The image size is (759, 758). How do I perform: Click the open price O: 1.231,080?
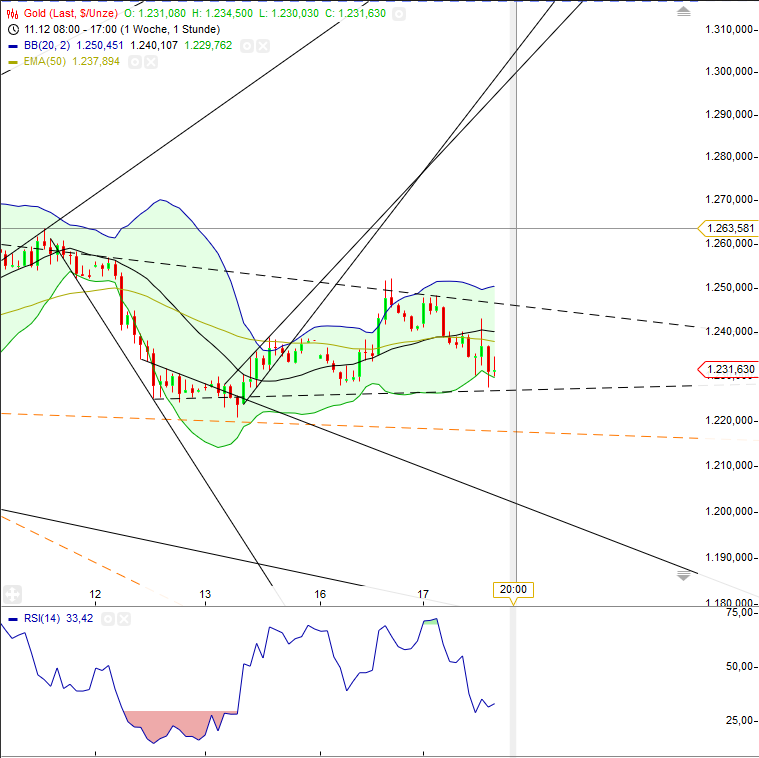coord(155,14)
